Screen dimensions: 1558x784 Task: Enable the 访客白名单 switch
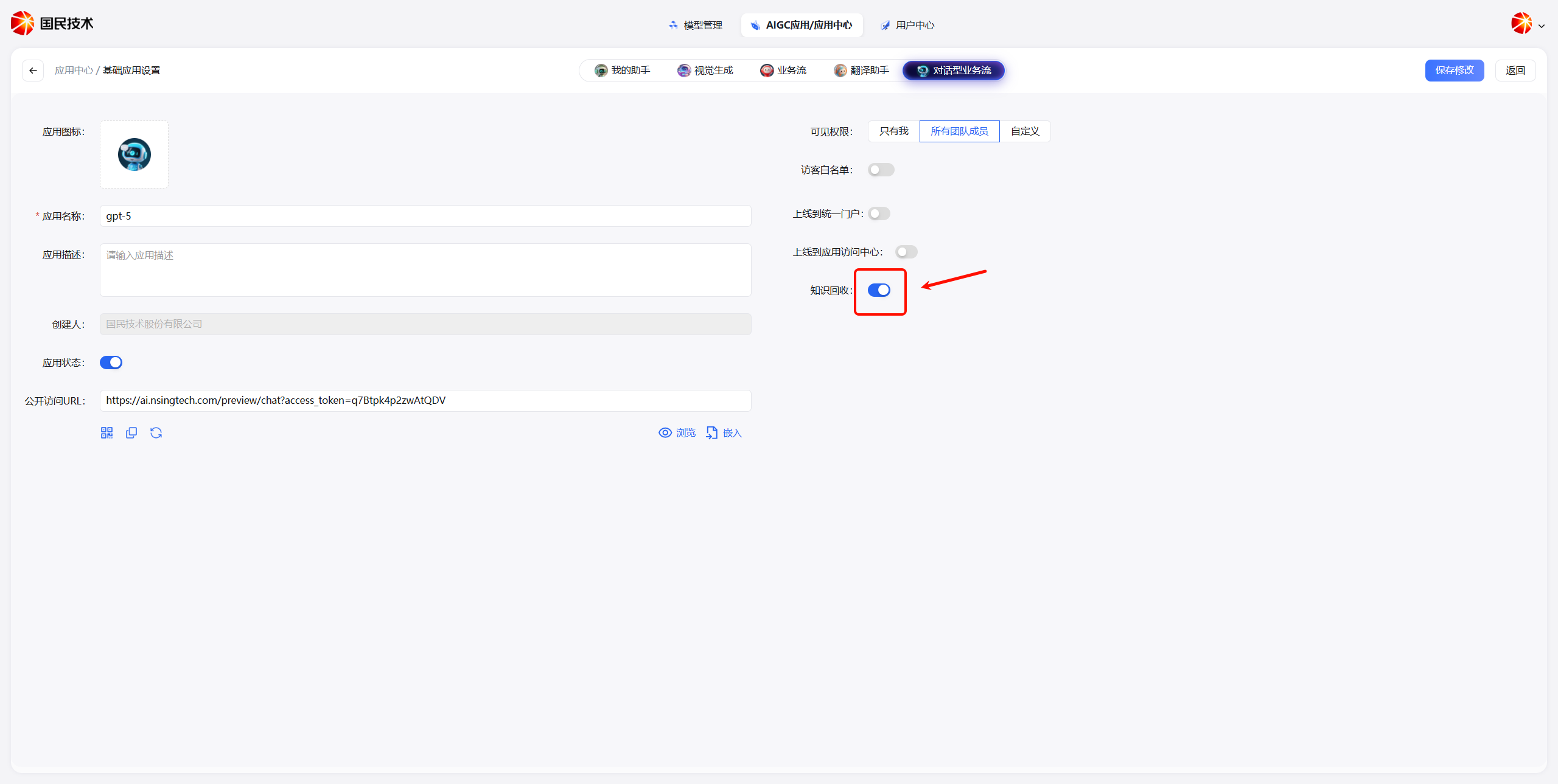click(881, 170)
